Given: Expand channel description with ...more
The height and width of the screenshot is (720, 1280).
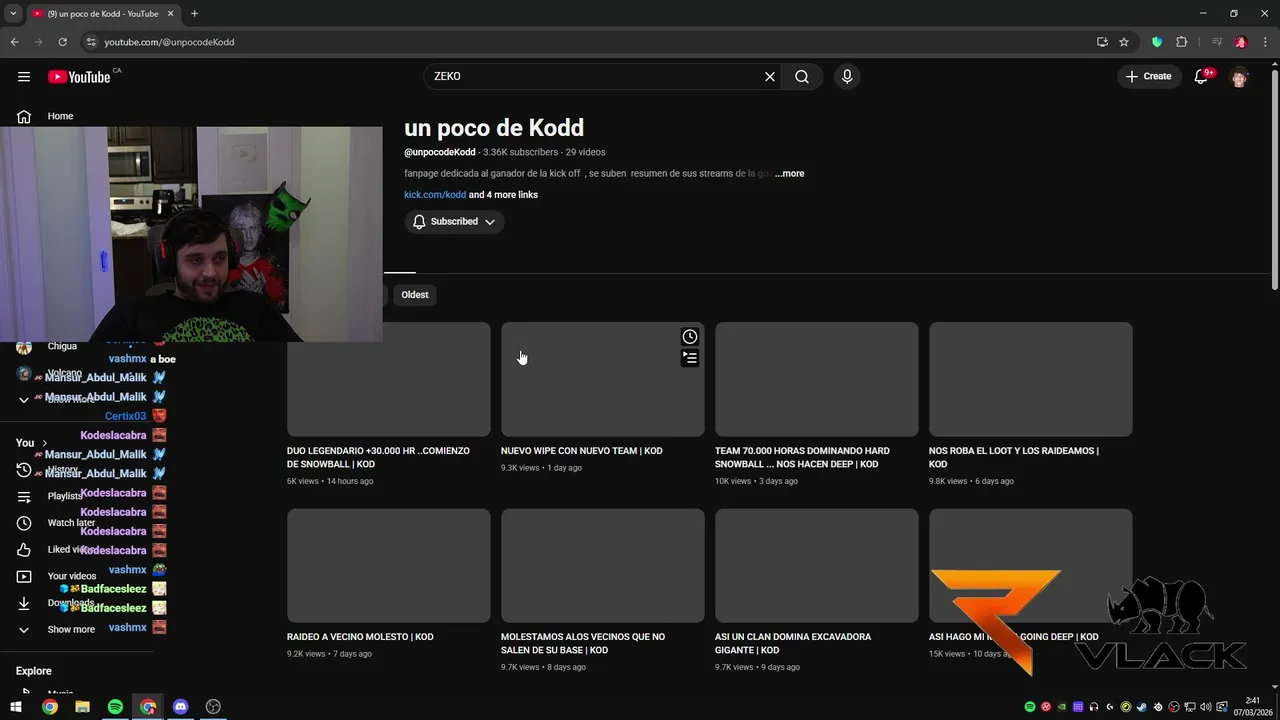Looking at the screenshot, I should tap(789, 174).
